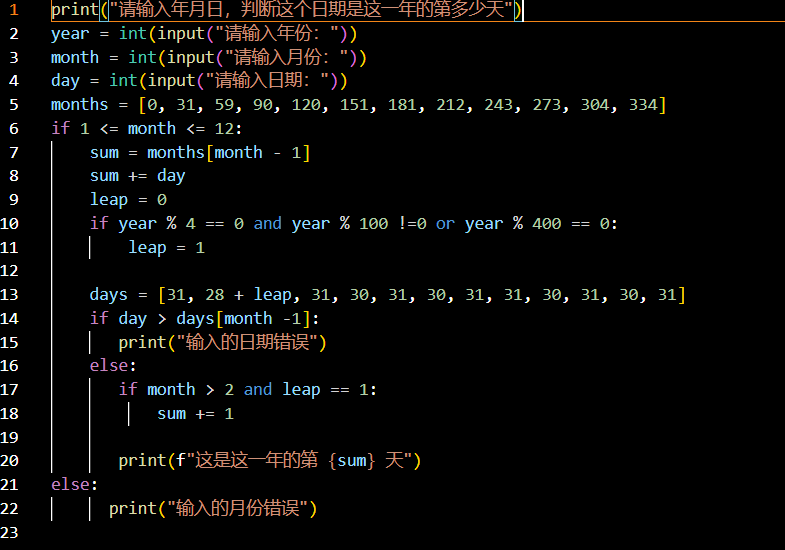Click the 'else' keyword on line 21

[x=70, y=484]
